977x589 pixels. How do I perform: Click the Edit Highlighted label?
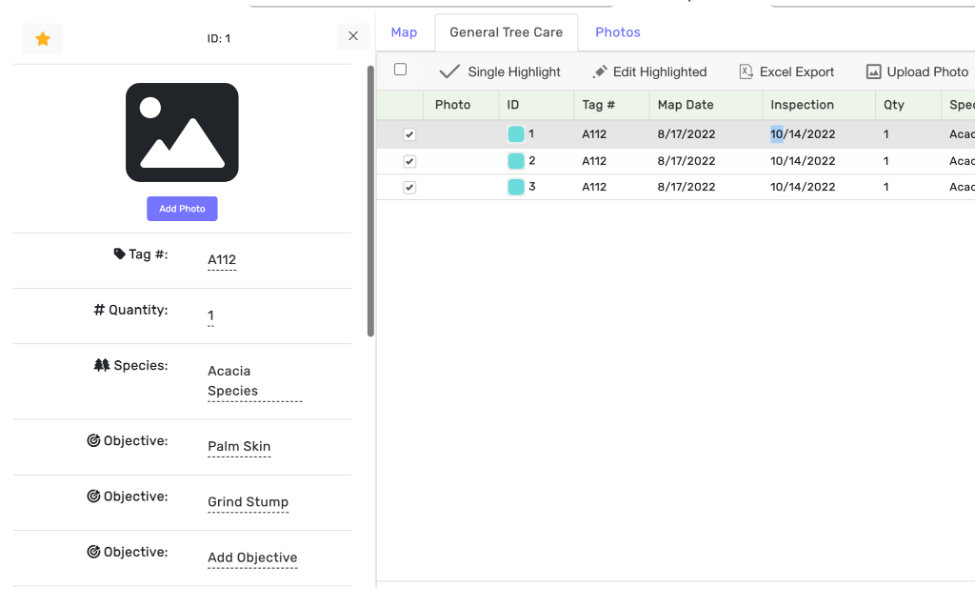(660, 72)
